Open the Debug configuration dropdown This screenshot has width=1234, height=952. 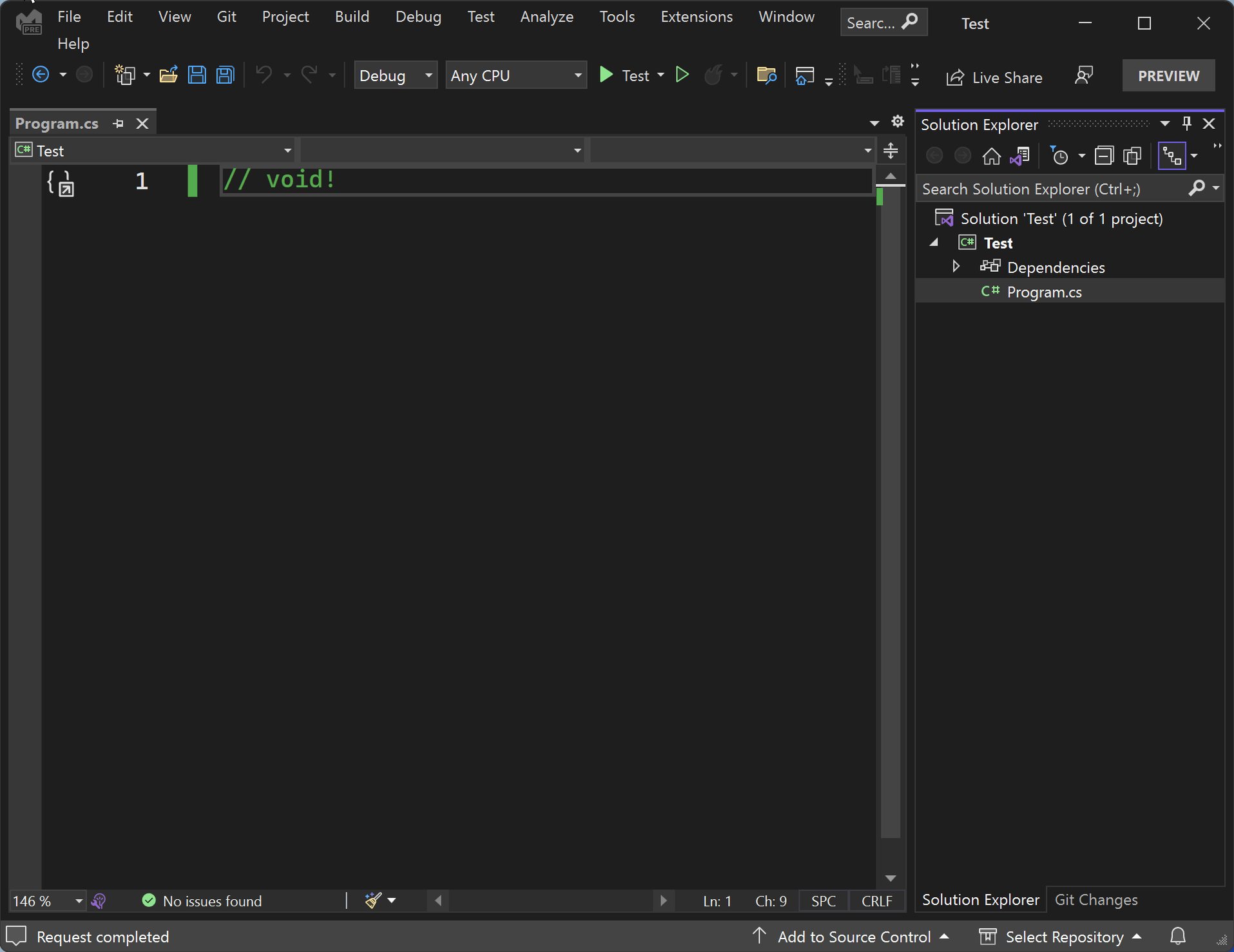click(396, 75)
